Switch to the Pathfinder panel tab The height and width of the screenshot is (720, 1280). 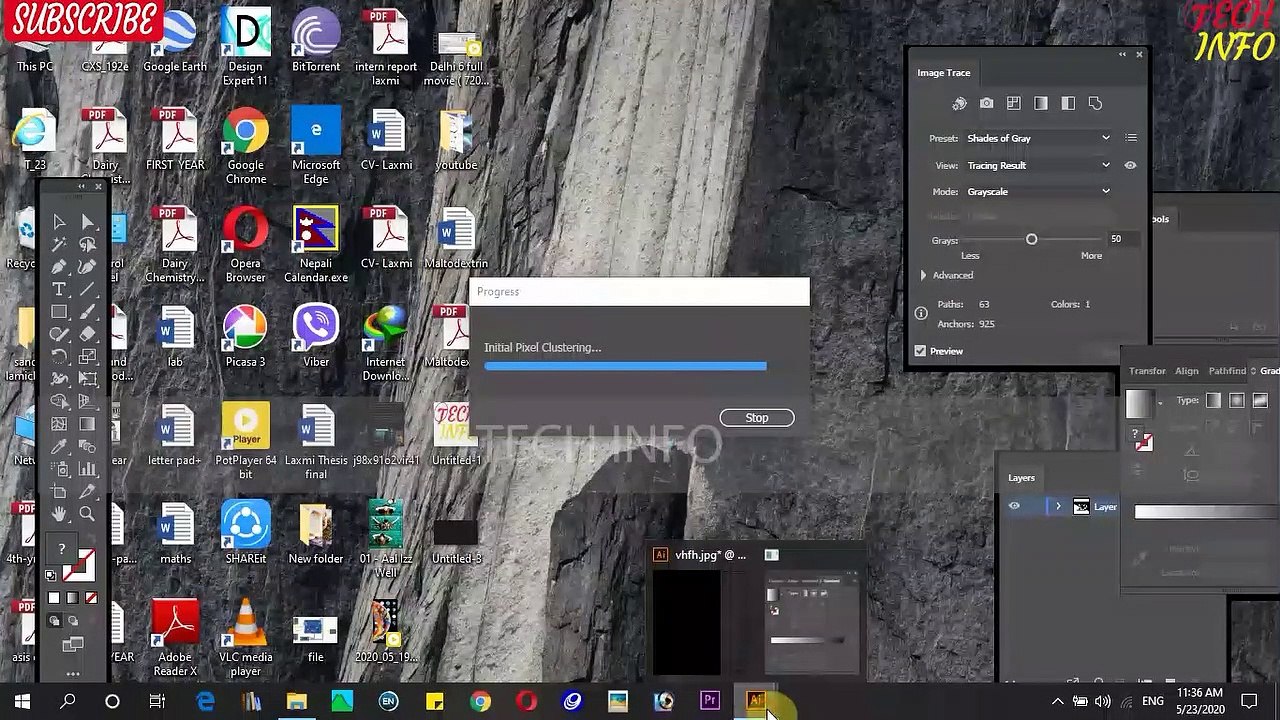(1227, 371)
